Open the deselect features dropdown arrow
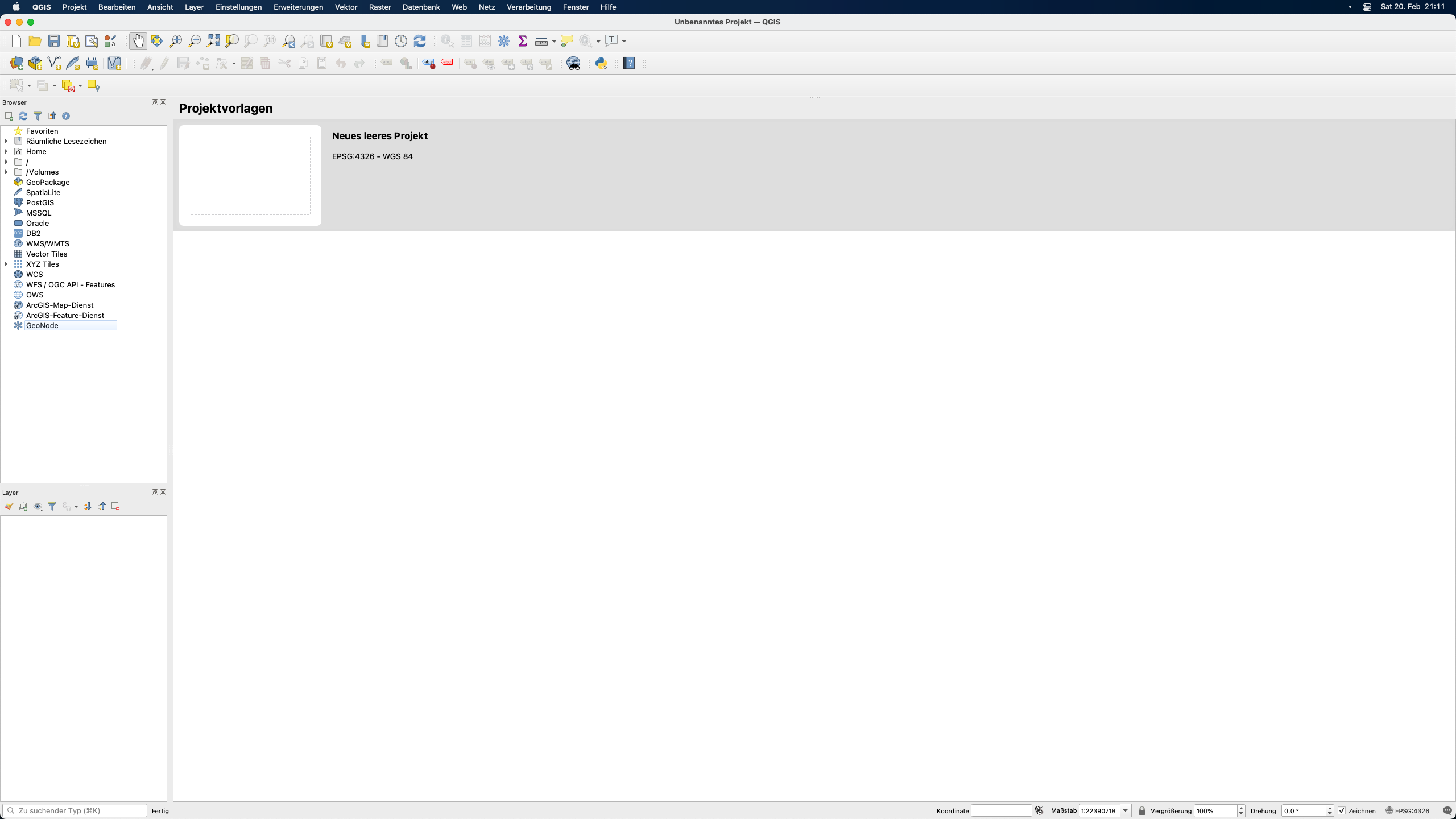 pyautogui.click(x=80, y=85)
